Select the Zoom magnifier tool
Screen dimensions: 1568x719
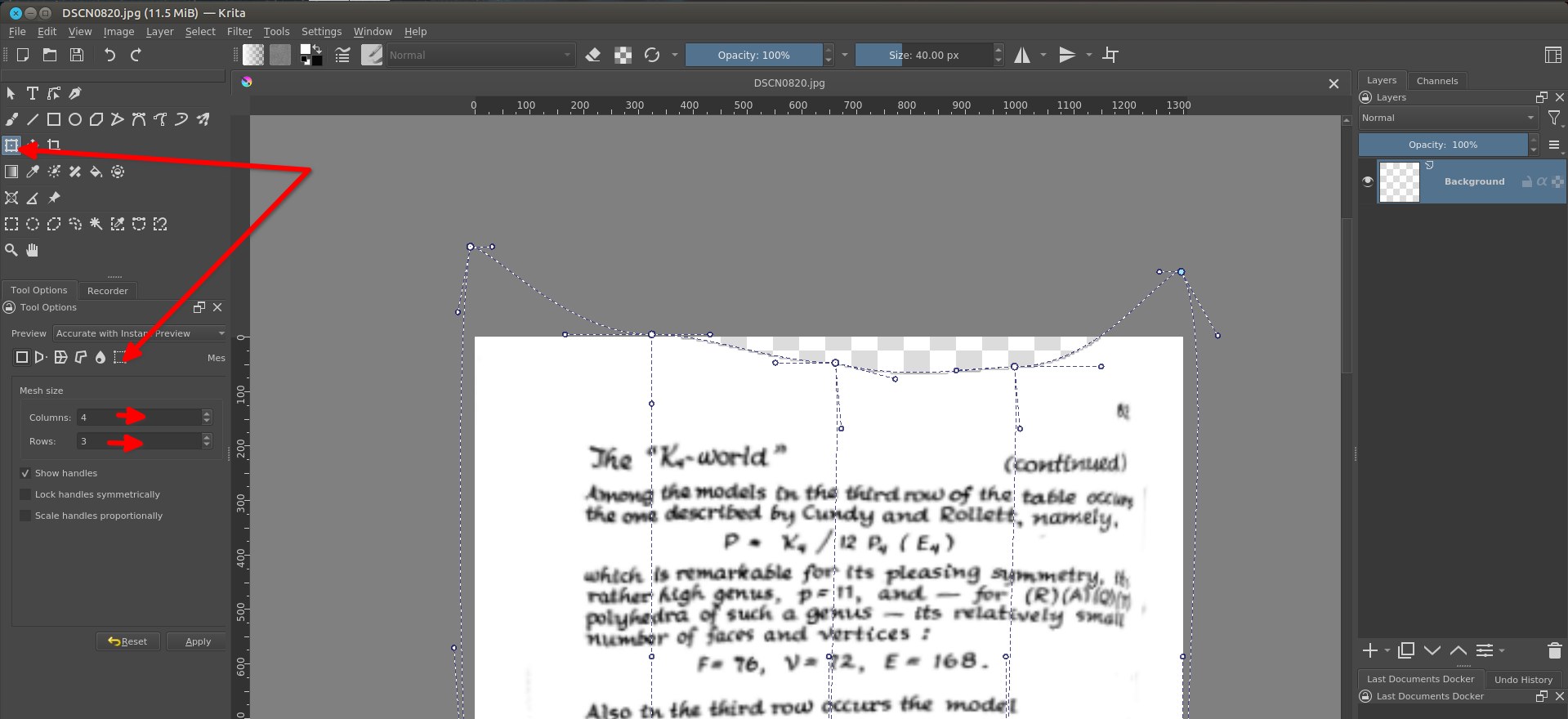pyautogui.click(x=11, y=250)
